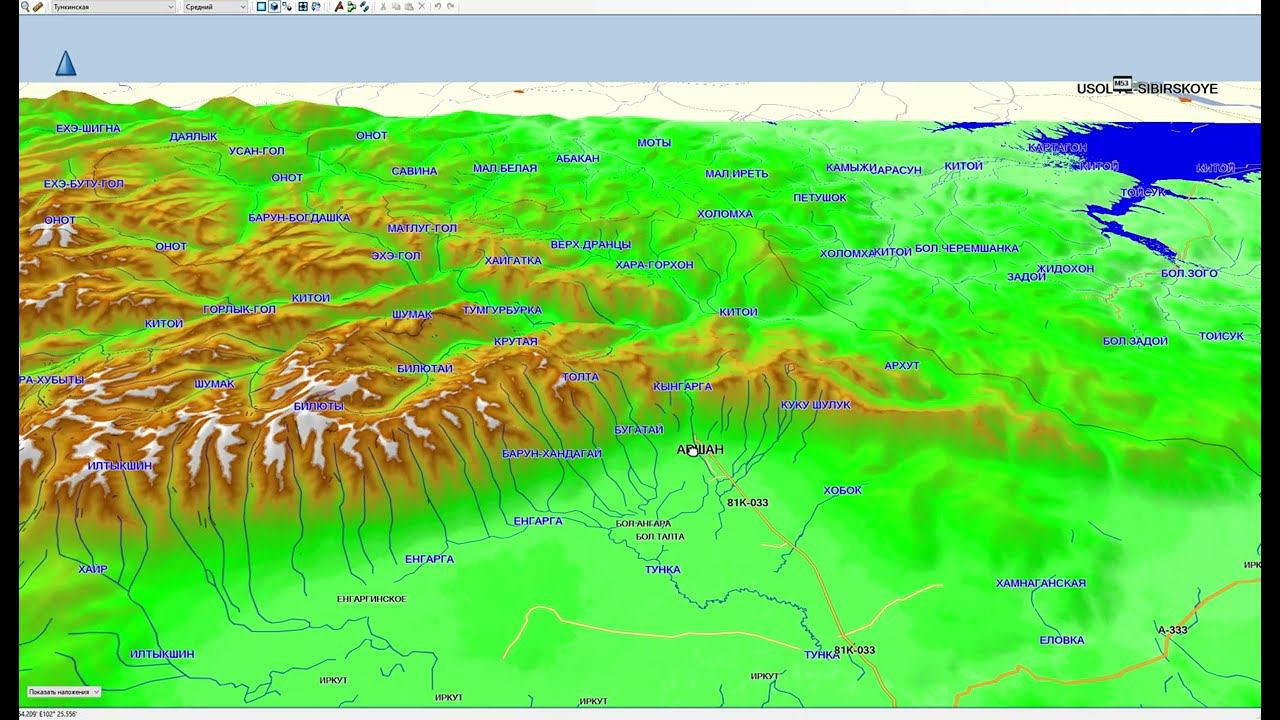Click the M53 highway shield marker

tap(1122, 83)
